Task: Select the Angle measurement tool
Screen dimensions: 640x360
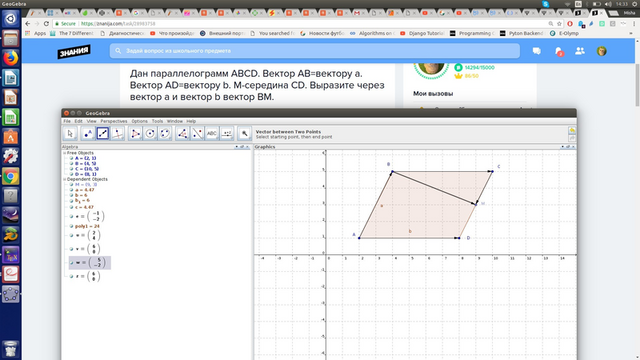Action: pyautogui.click(x=182, y=133)
